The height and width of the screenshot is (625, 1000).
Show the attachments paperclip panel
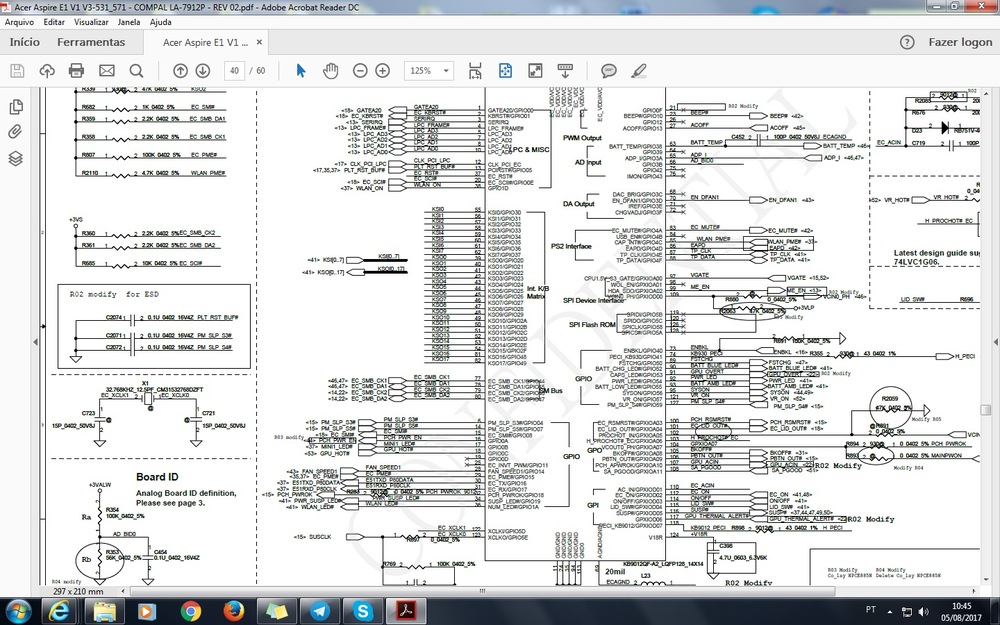pyautogui.click(x=16, y=132)
